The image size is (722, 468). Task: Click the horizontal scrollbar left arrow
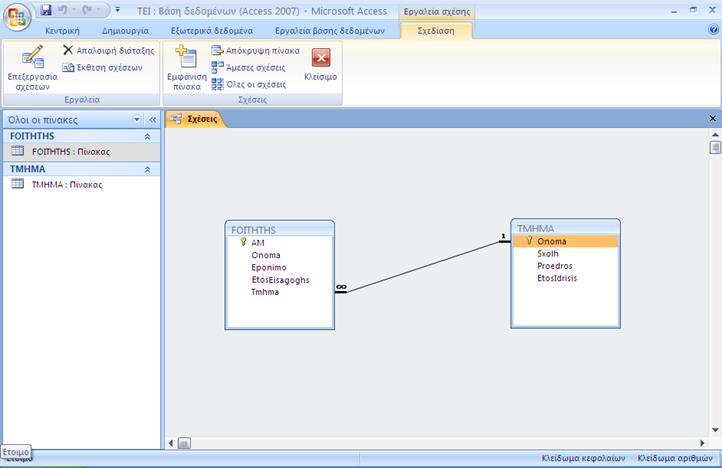click(x=171, y=443)
